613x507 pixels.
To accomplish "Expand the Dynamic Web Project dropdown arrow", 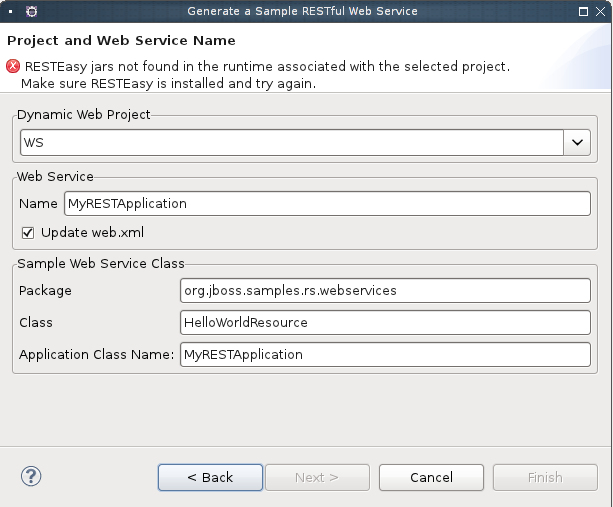I will pos(578,143).
